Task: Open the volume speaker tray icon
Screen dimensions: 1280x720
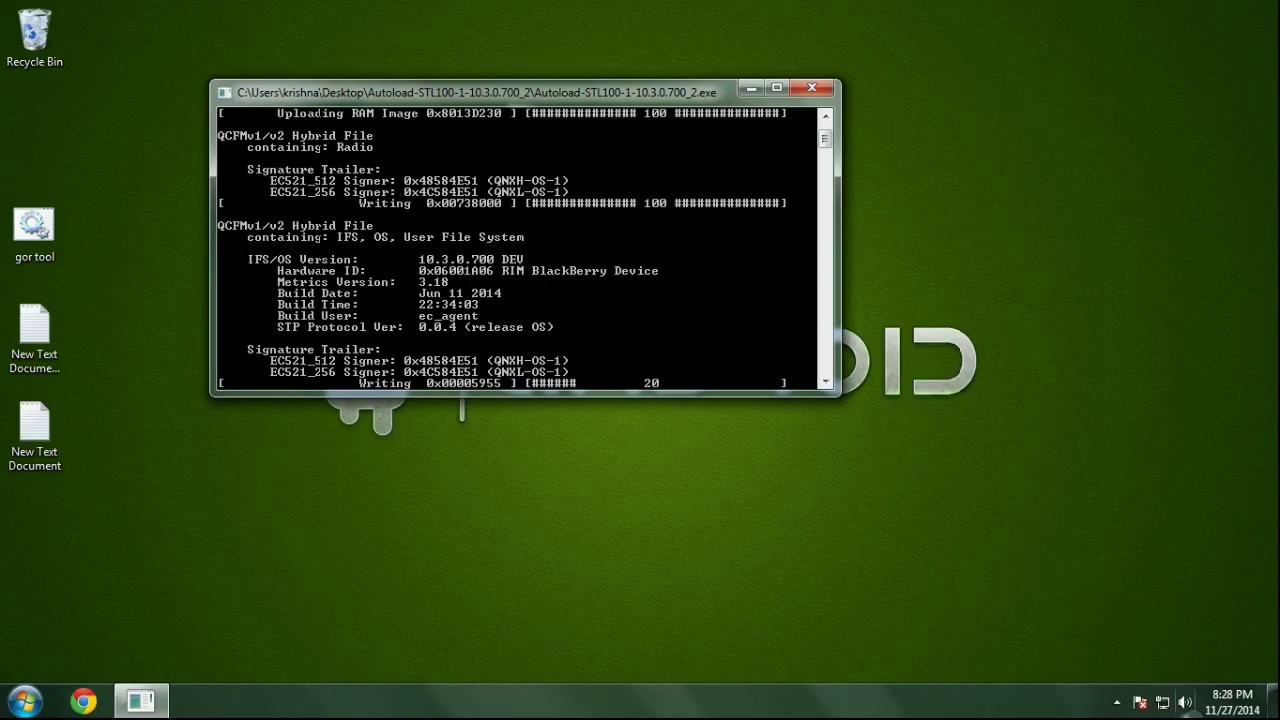Action: click(1185, 702)
